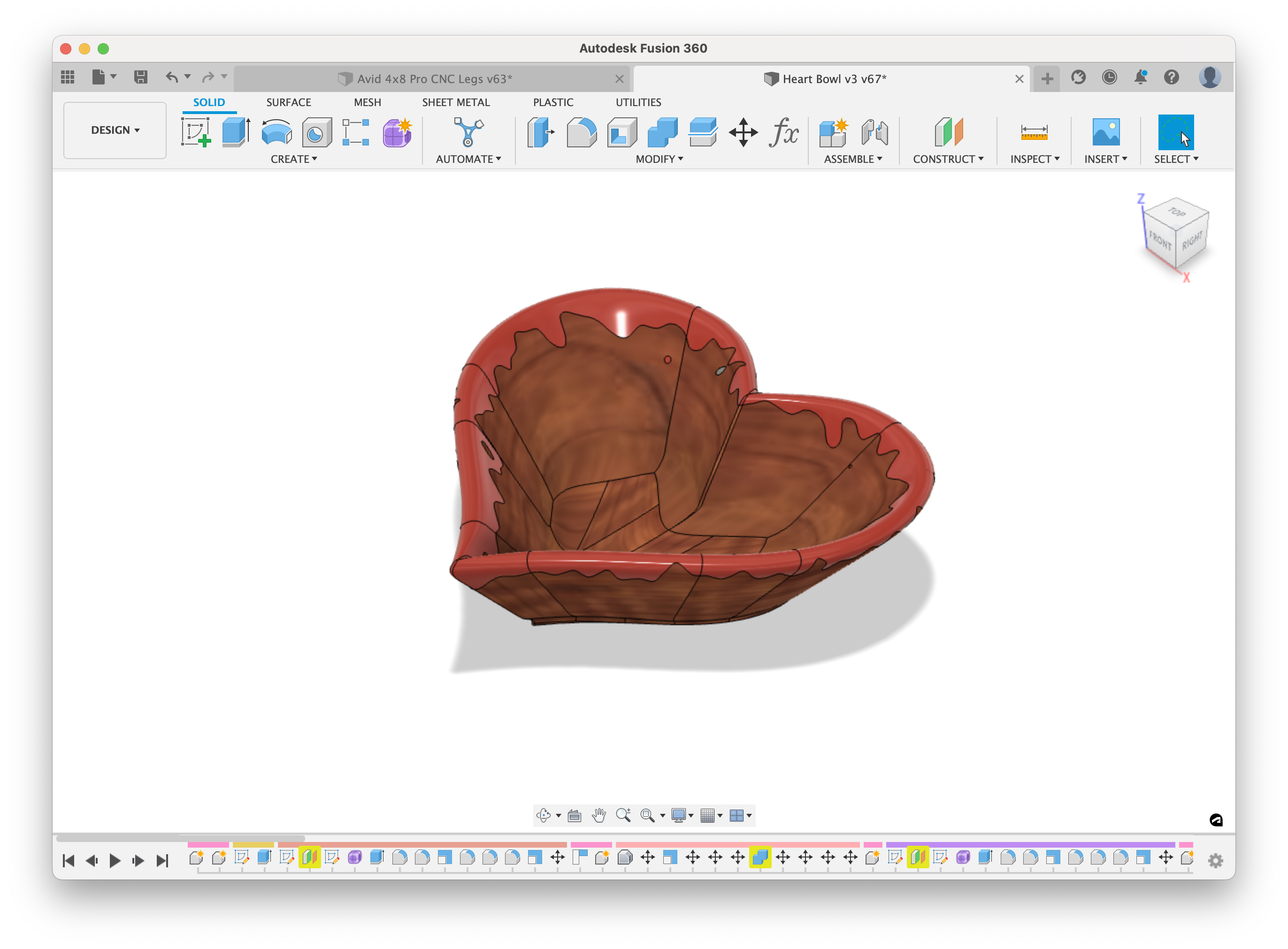Image resolution: width=1288 pixels, height=949 pixels.
Task: Open the Help question mark icon
Action: pyautogui.click(x=1172, y=77)
